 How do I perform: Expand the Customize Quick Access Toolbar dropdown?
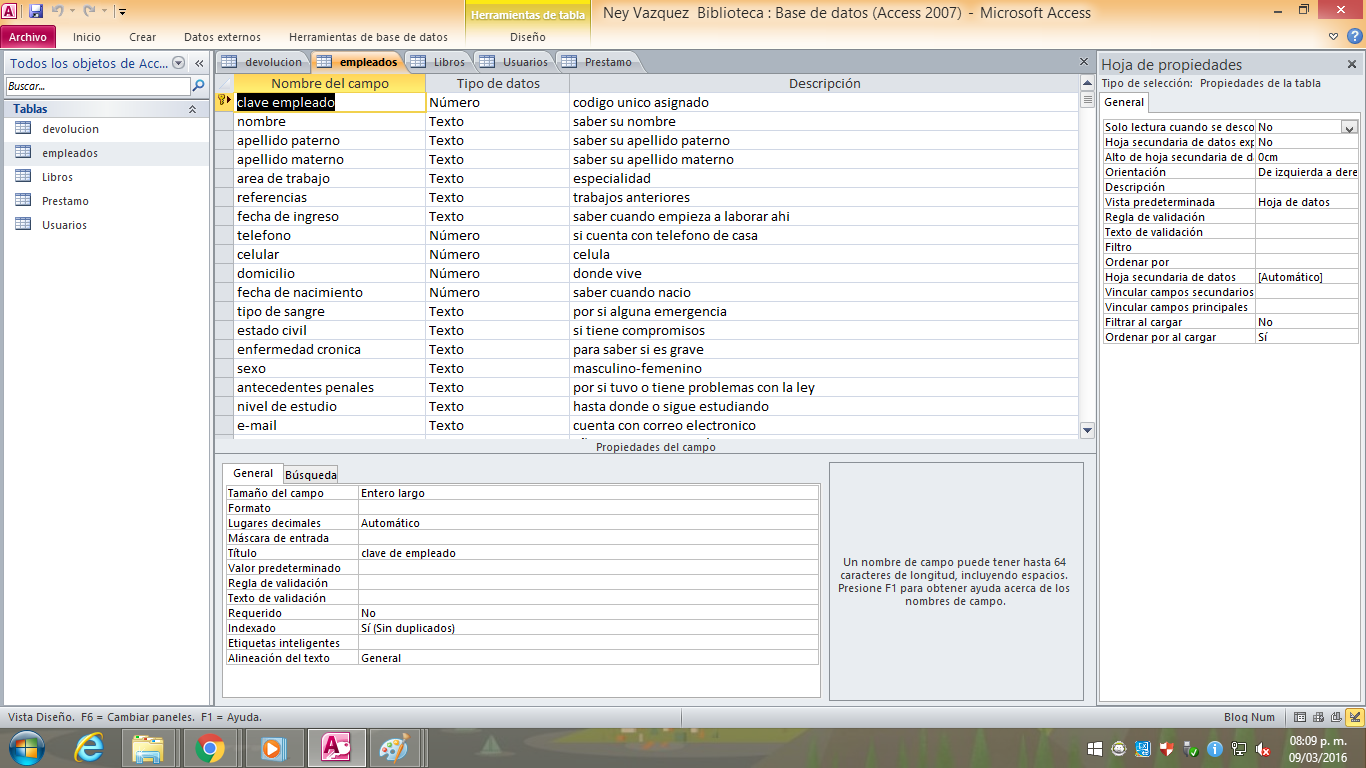122,12
